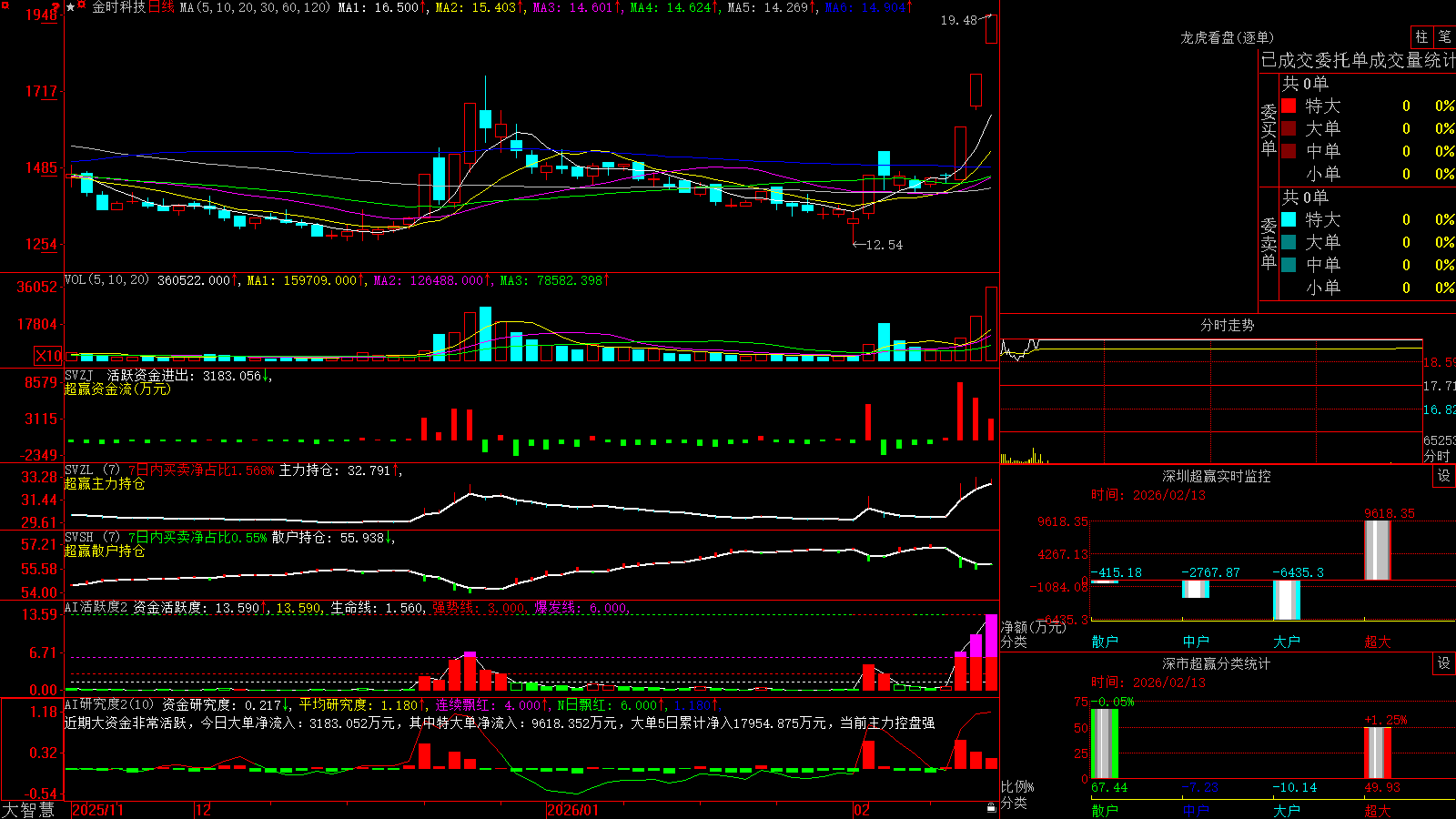Click the 9618.35 value above 超大 bar
Viewport: 1456px width, 819px height.
click(x=1390, y=514)
